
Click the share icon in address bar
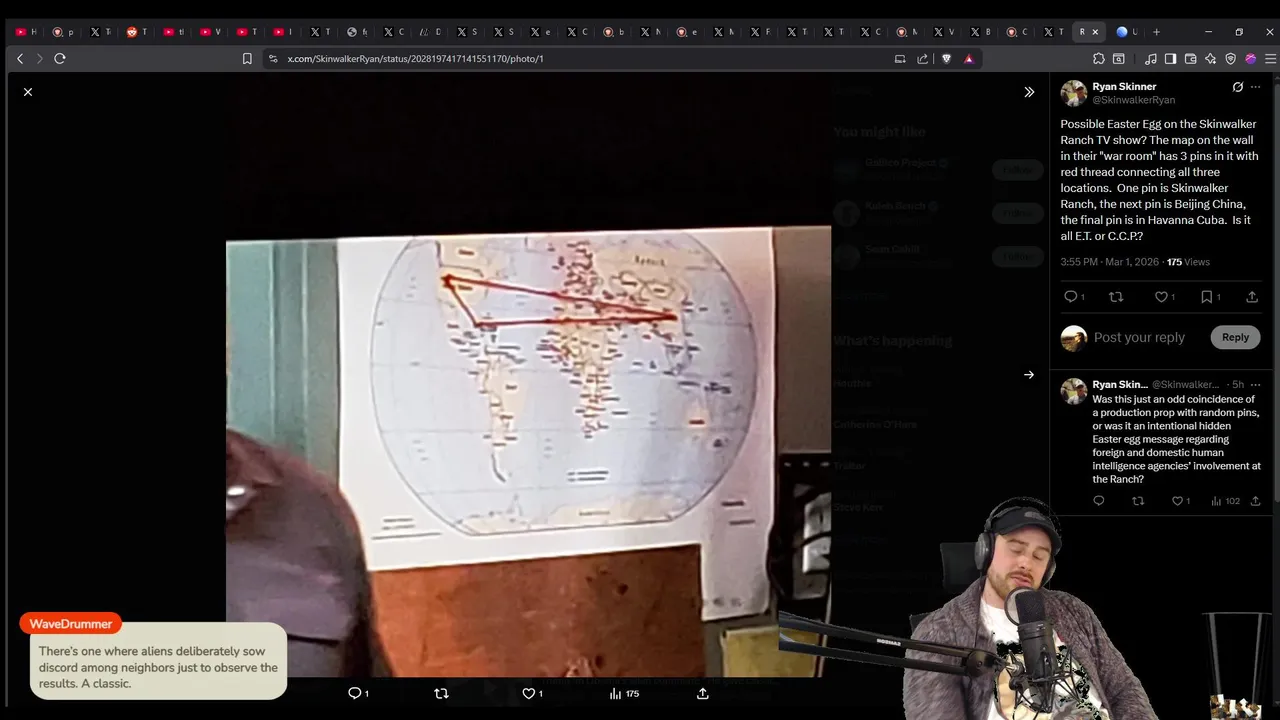click(x=922, y=59)
